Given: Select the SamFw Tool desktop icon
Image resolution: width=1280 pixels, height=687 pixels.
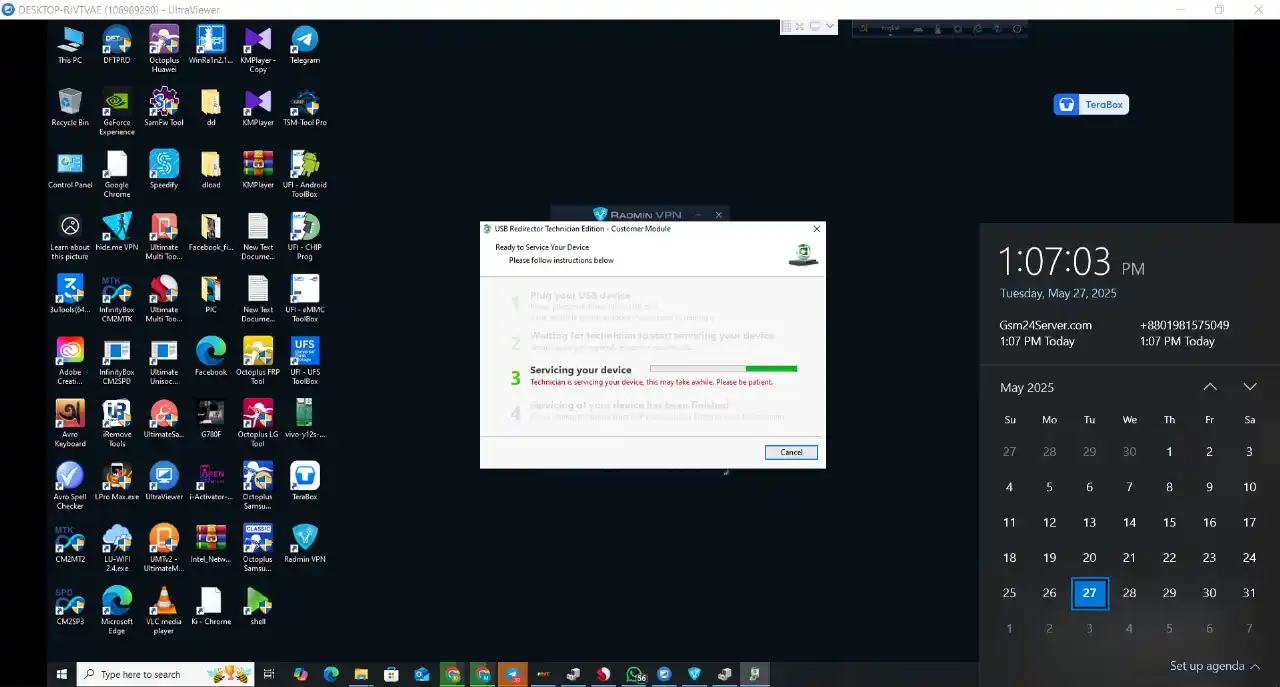Looking at the screenshot, I should (164, 107).
